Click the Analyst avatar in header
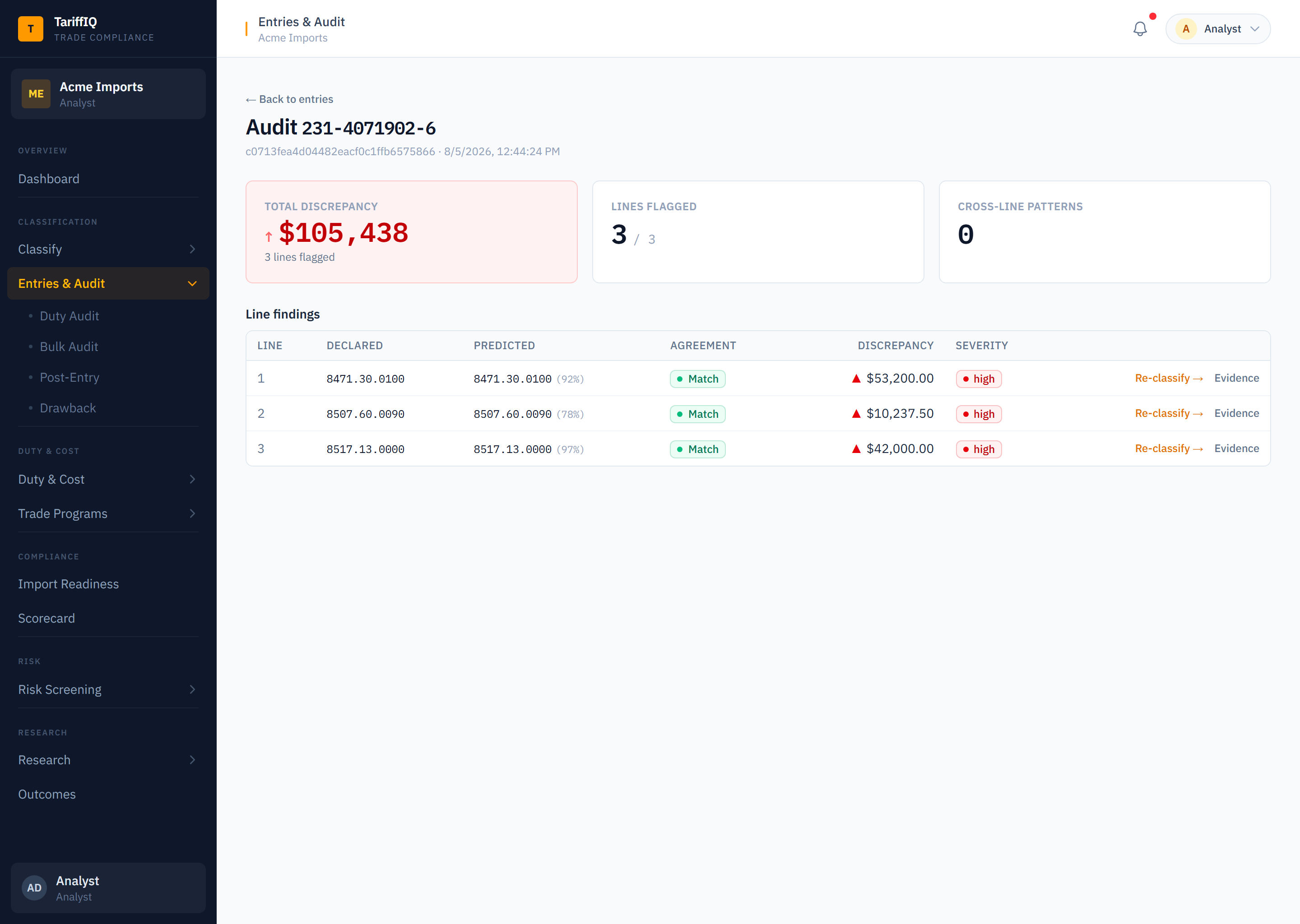Image resolution: width=1300 pixels, height=924 pixels. (1186, 29)
